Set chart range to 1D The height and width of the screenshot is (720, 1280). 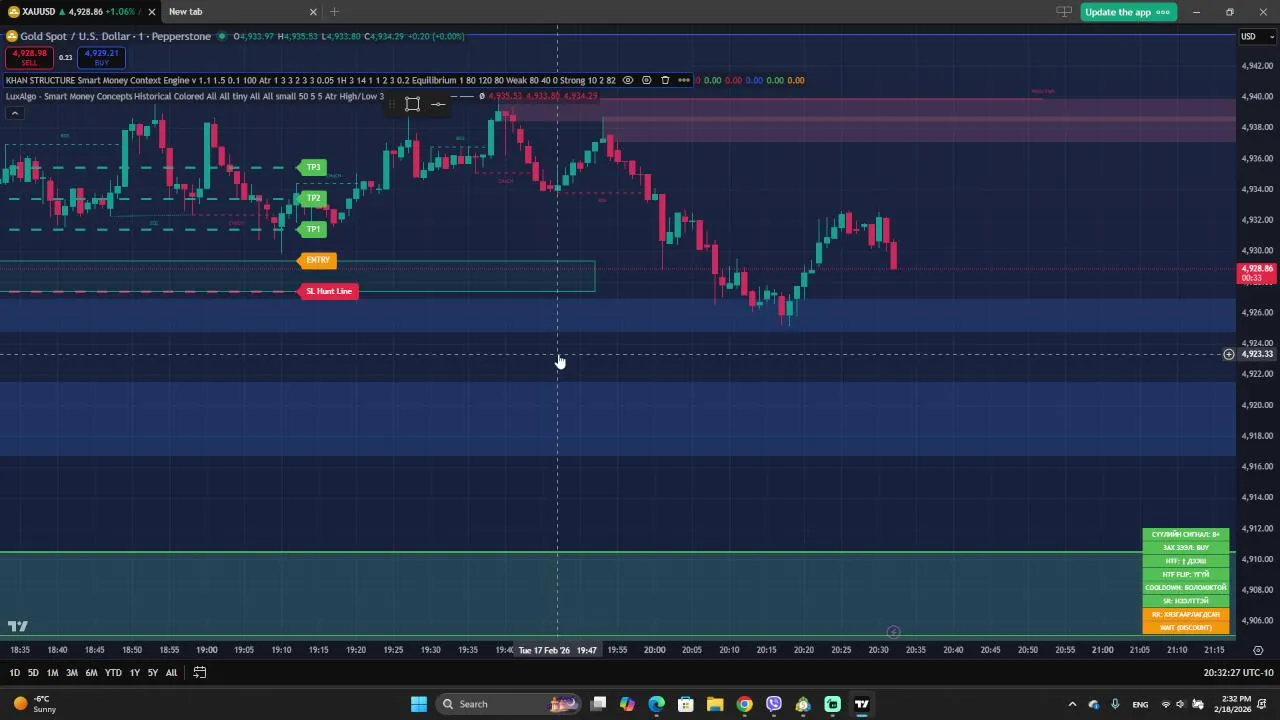(x=14, y=673)
